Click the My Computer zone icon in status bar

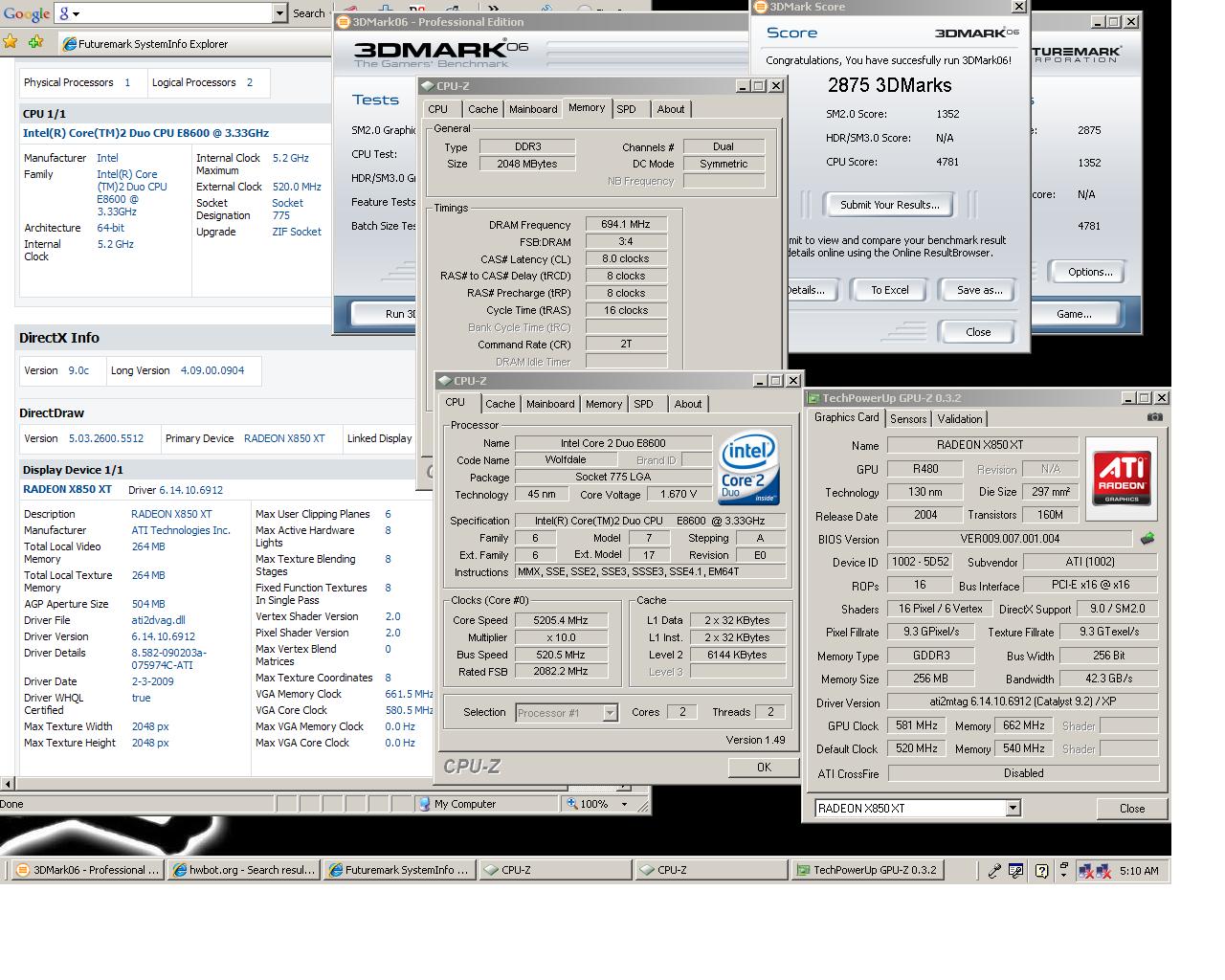click(x=425, y=804)
